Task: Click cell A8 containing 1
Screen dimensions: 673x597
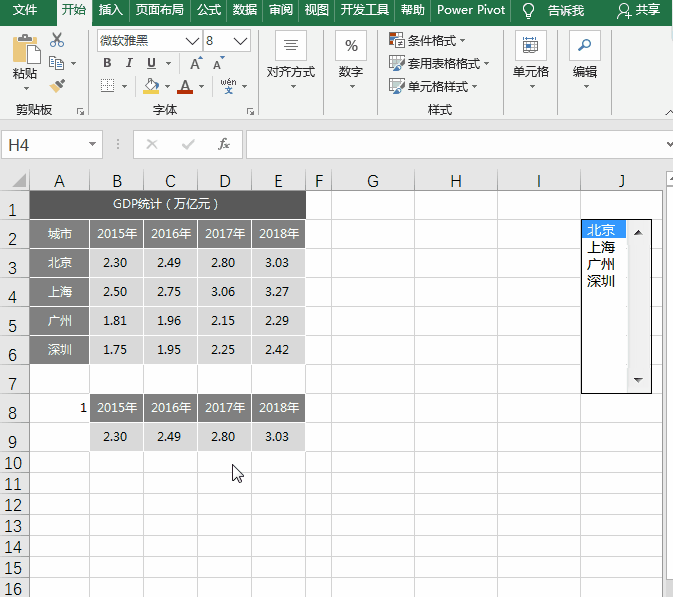Action: (x=59, y=408)
